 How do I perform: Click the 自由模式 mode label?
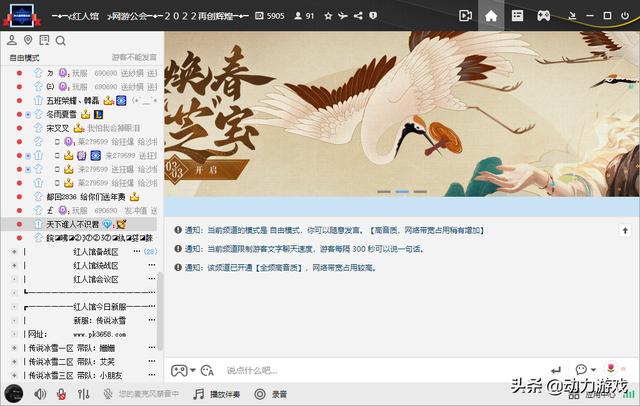[x=24, y=58]
